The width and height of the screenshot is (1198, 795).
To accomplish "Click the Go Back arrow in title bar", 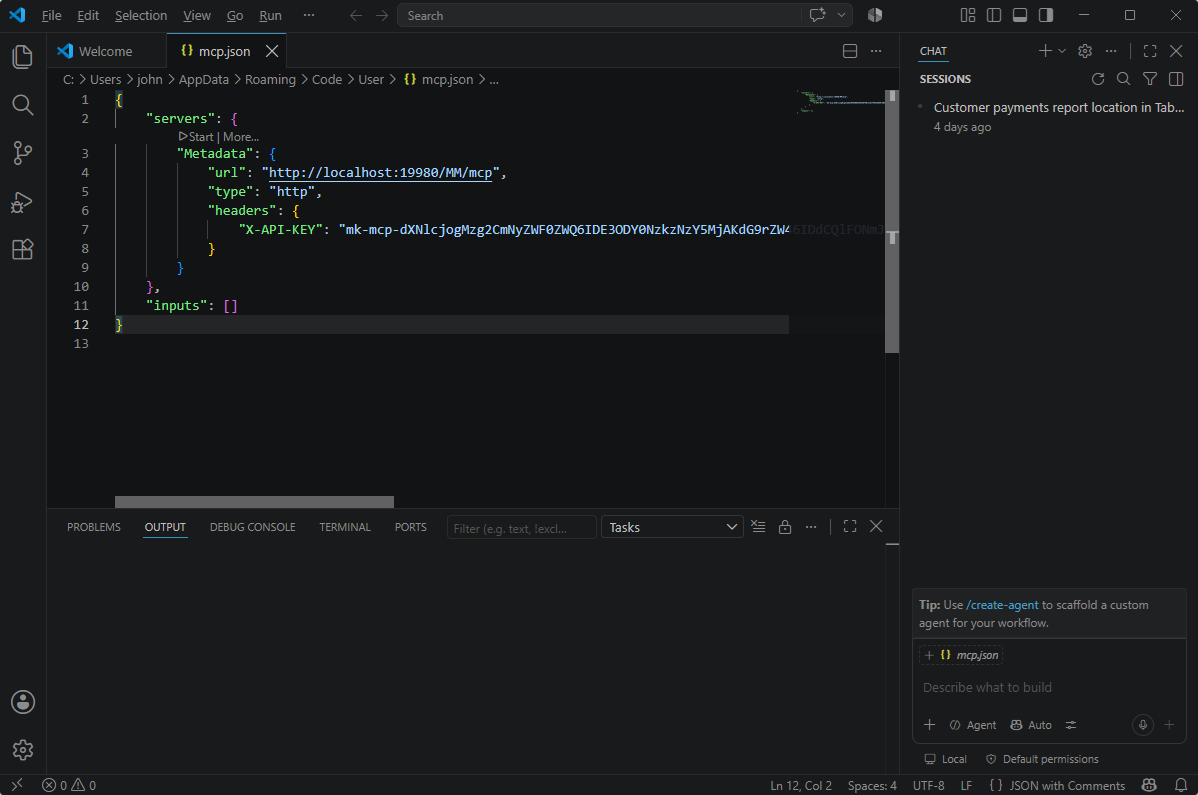I will [355, 15].
